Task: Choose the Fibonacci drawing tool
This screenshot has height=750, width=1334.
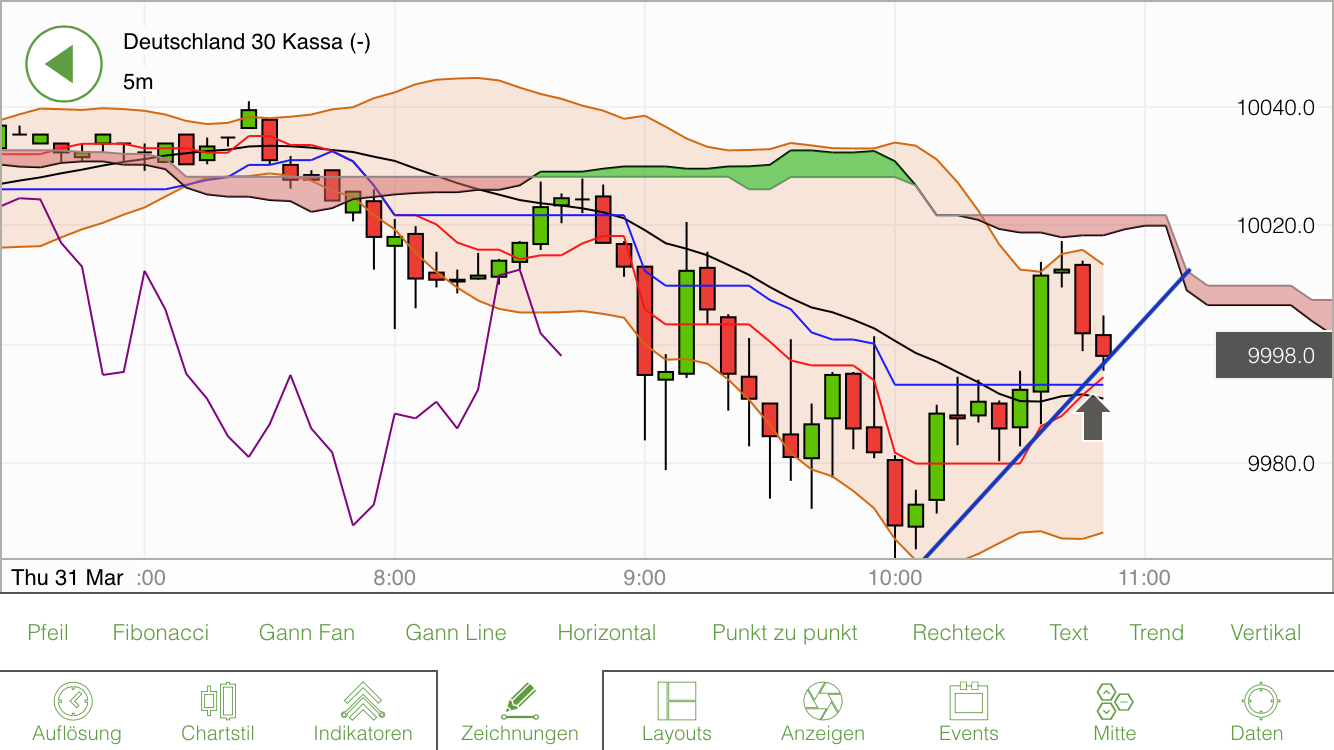Action: click(x=161, y=632)
